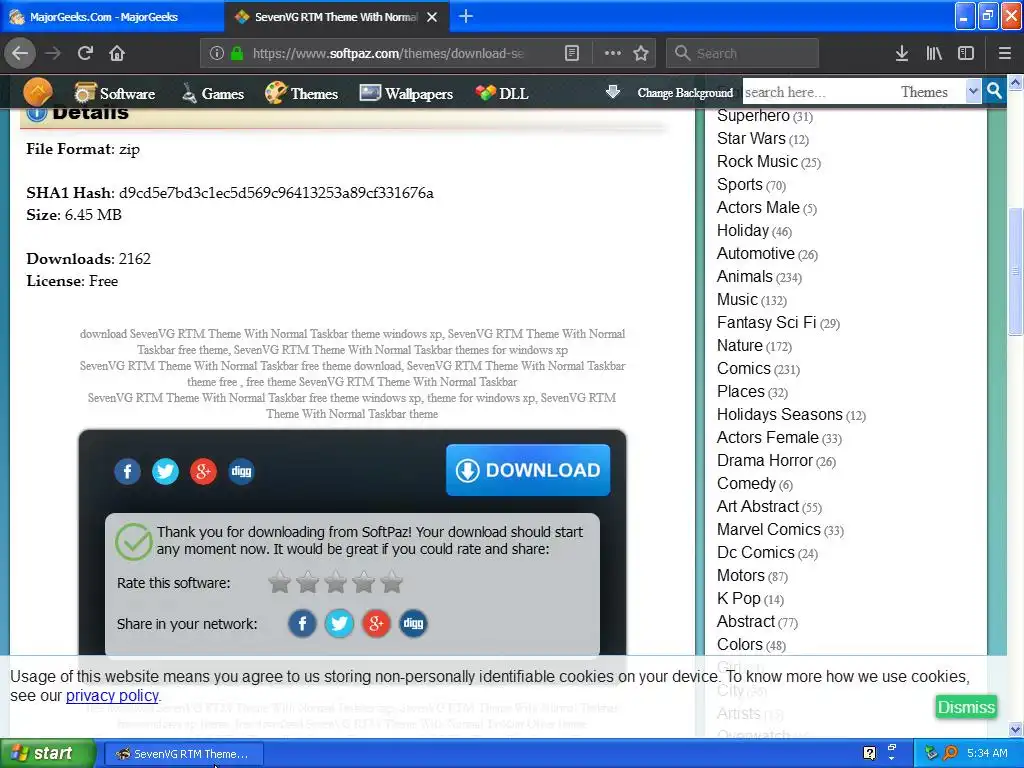Close the SevenVG RTM Theme tab
Viewport: 1024px width, 768px height.
432,17
